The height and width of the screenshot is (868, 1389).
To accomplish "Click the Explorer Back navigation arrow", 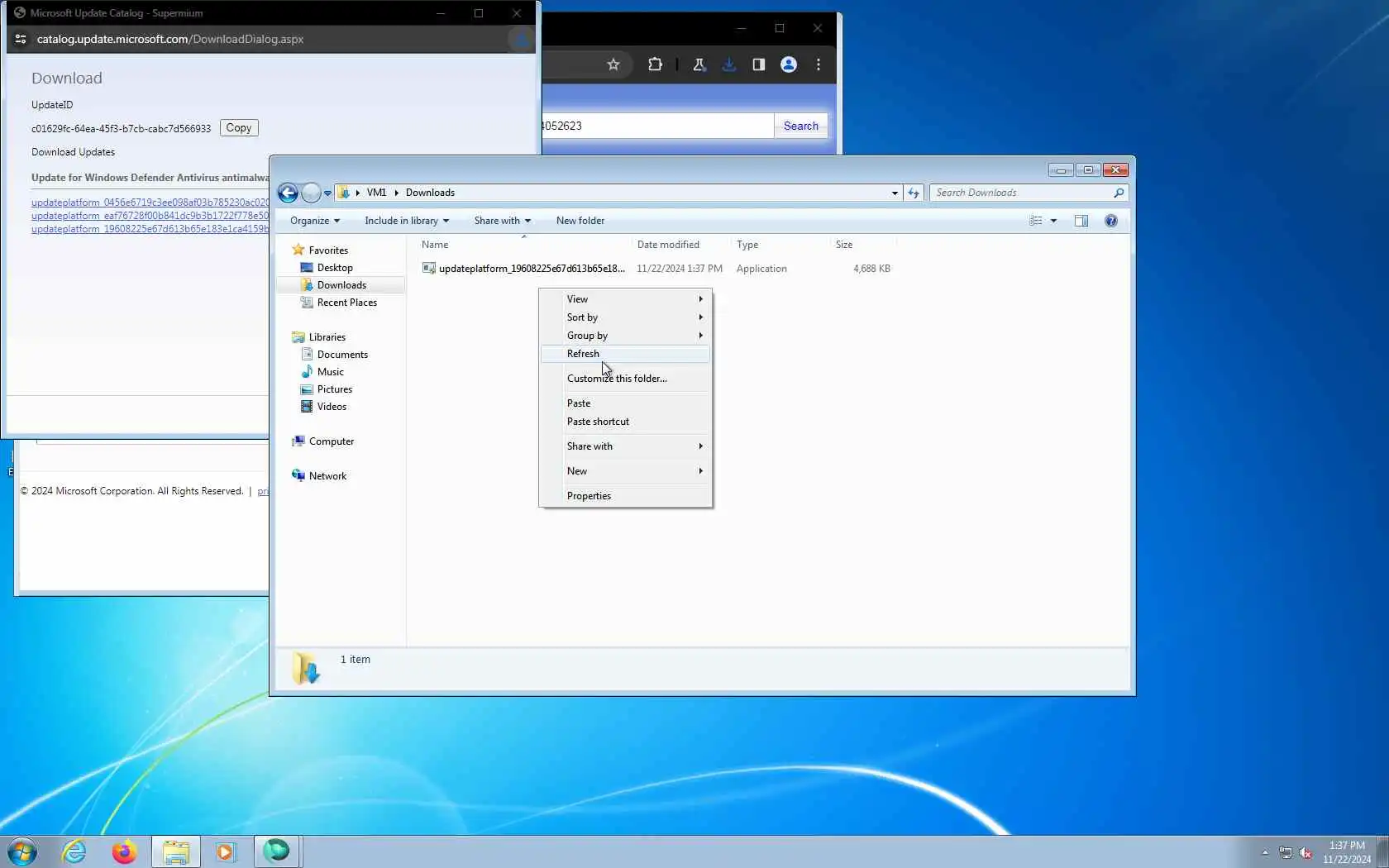I will (x=288, y=193).
